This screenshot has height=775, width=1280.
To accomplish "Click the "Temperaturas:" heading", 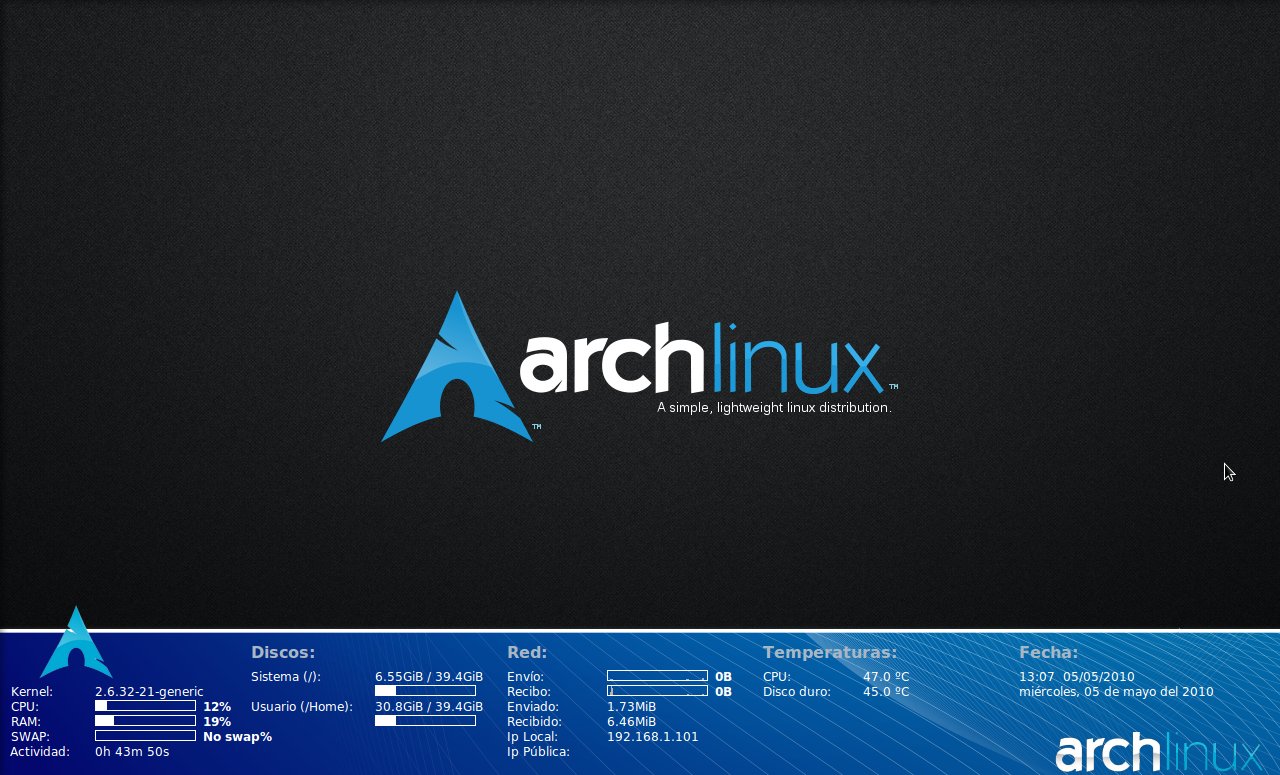I will coord(830,652).
